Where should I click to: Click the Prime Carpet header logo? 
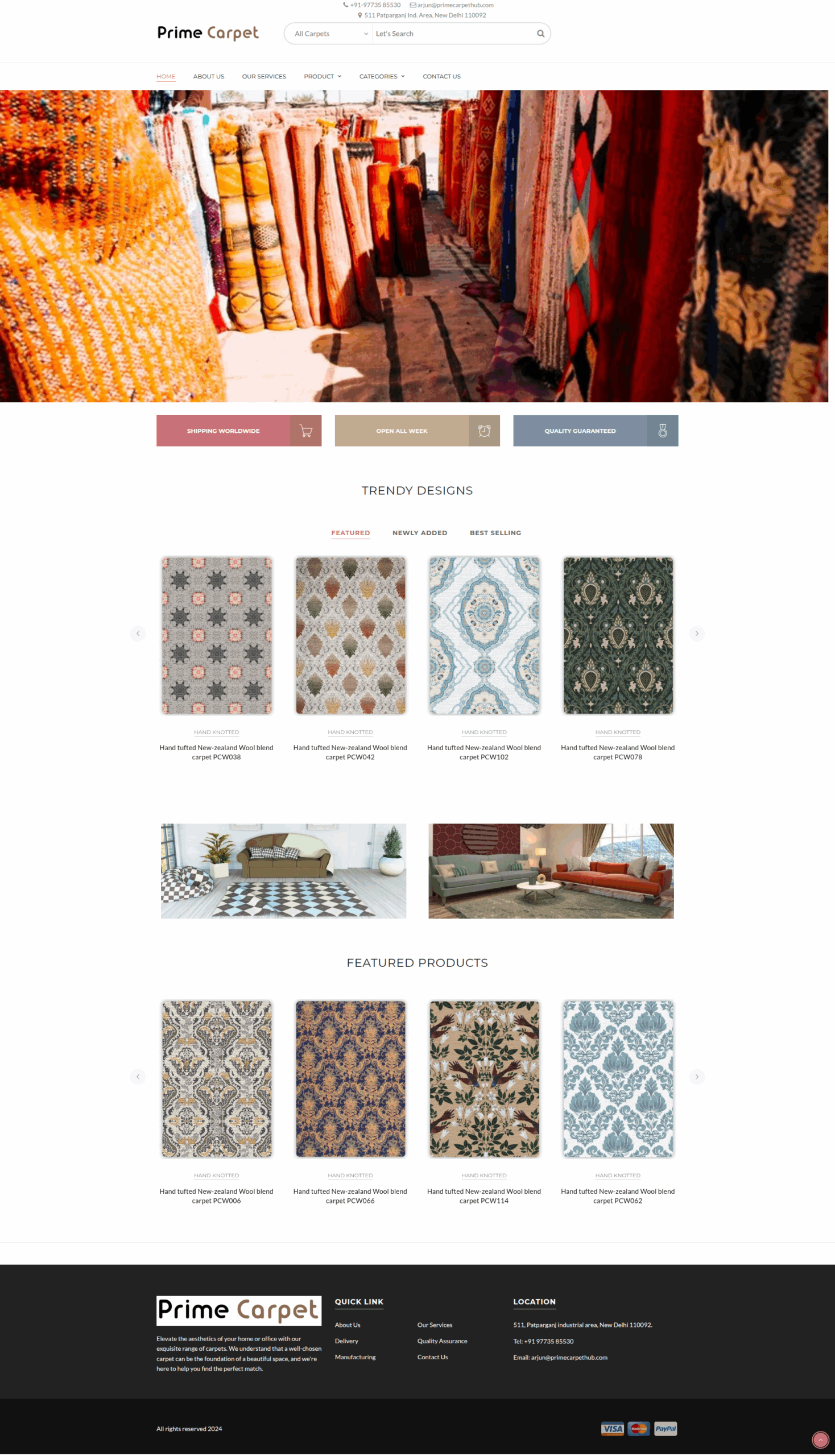(x=208, y=33)
